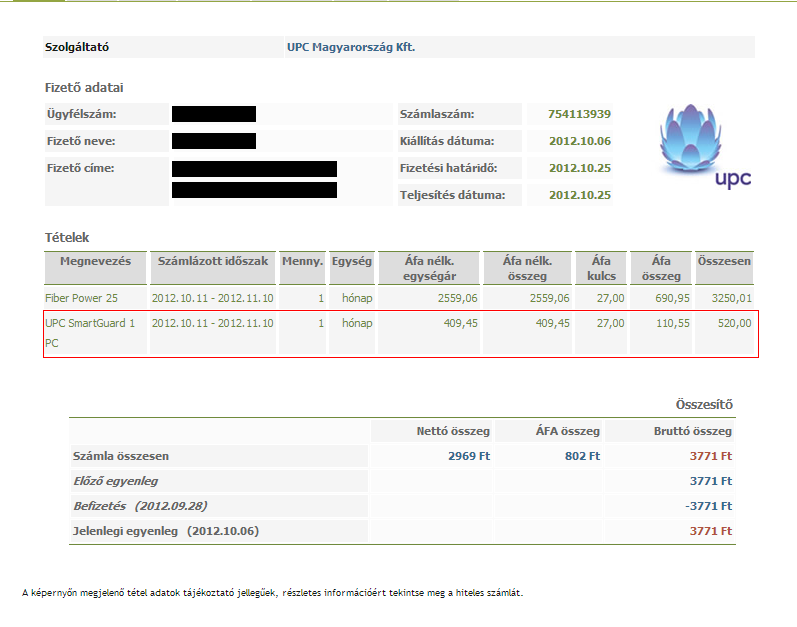This screenshot has height=627, width=797.
Task: Click the Nettó összeg value 2969 Ft
Action: point(469,456)
